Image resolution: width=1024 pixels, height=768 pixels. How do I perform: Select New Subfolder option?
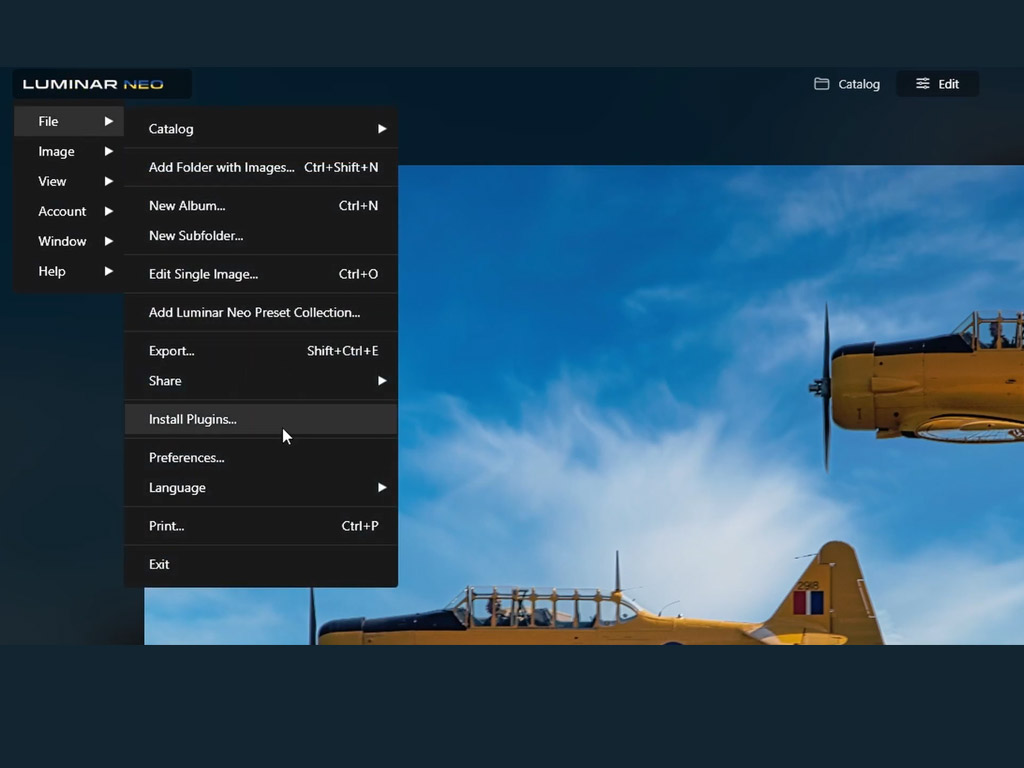click(x=196, y=236)
